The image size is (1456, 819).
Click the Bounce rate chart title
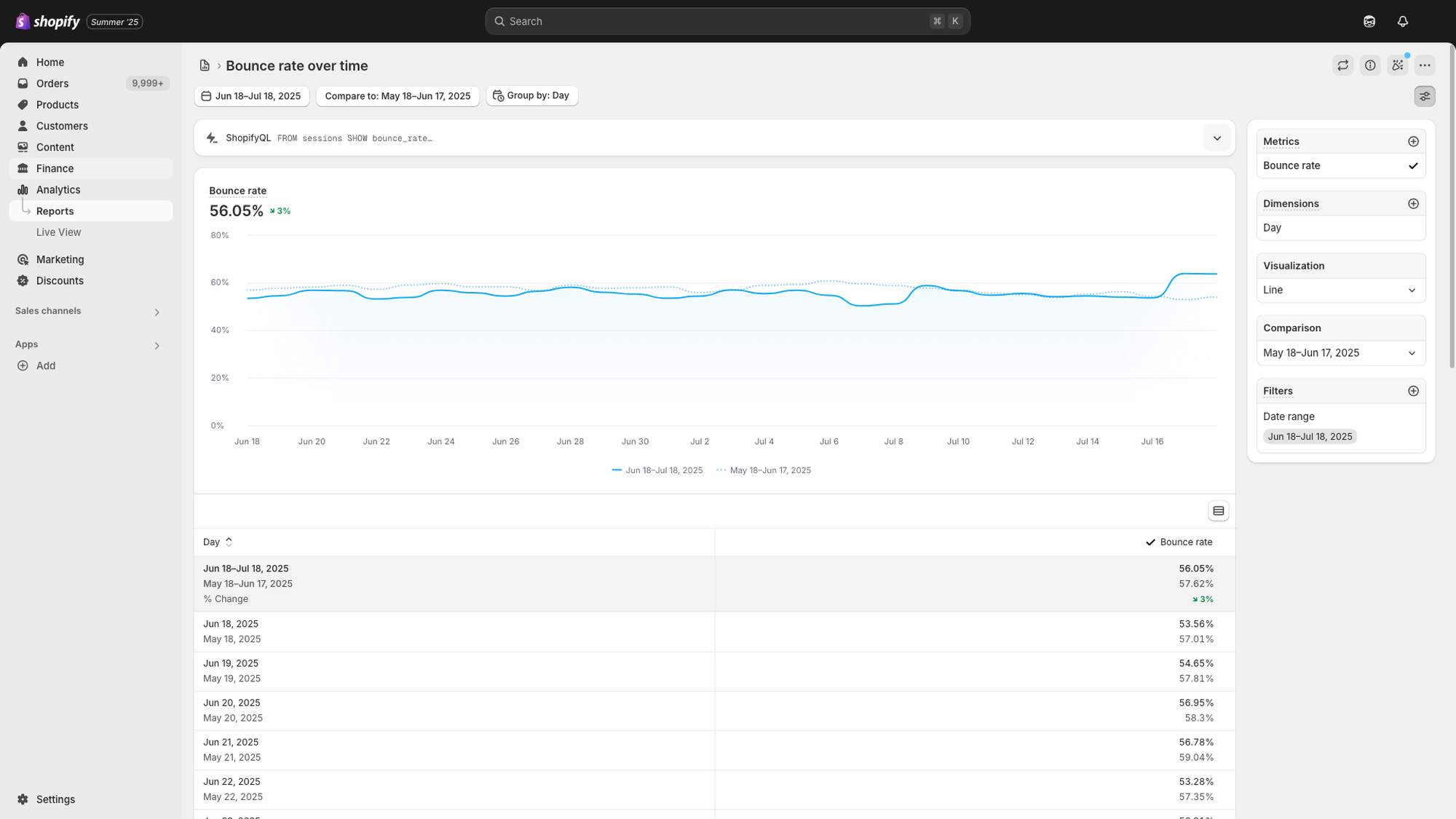(x=237, y=191)
